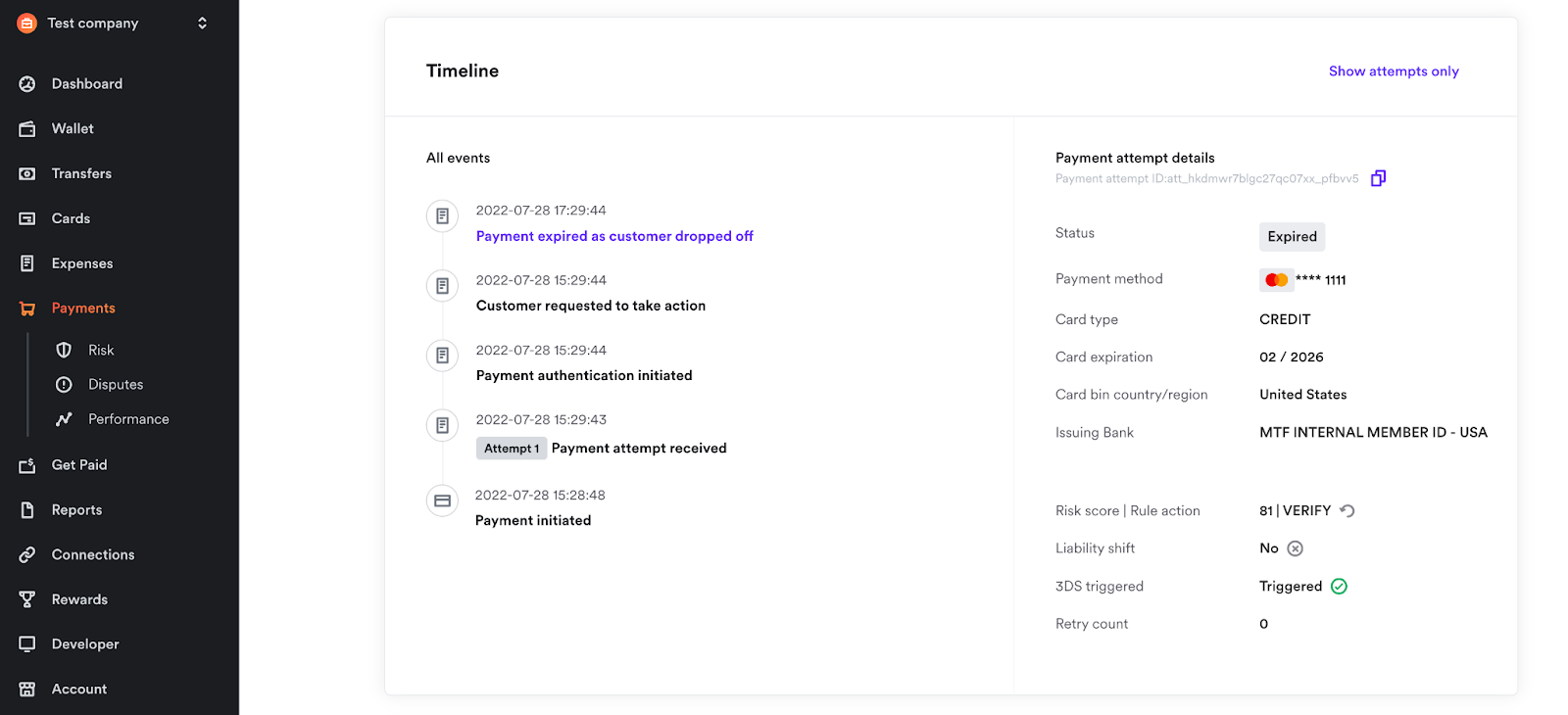Viewport: 1568px width, 715px height.
Task: Click the liability shift X icon
Action: [x=1296, y=548]
